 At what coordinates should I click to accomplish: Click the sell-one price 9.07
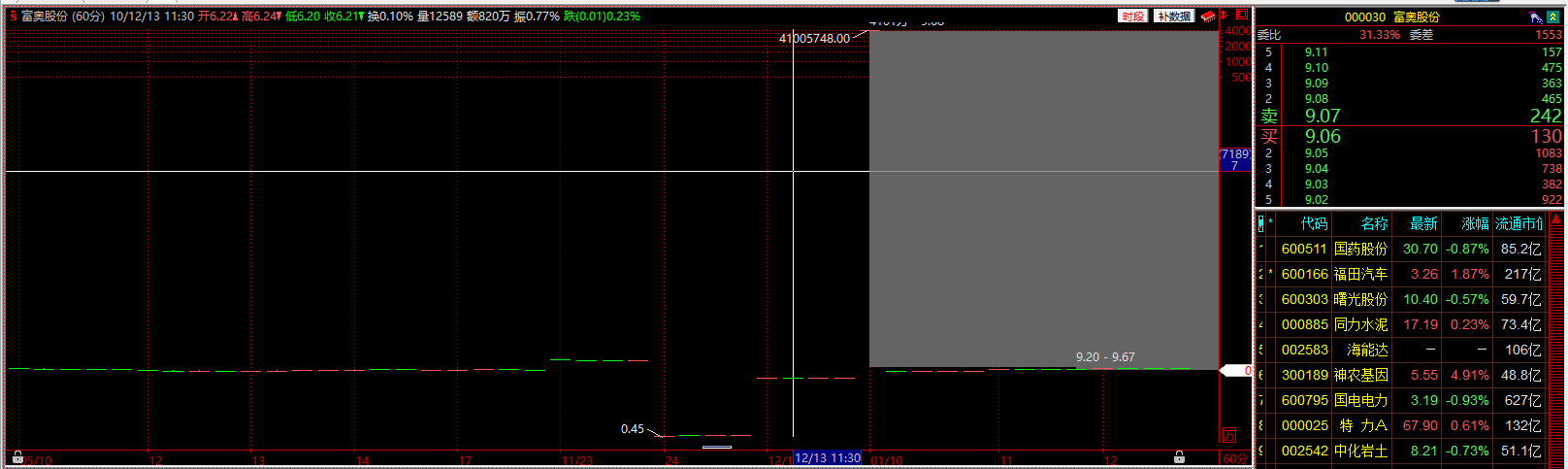click(x=1323, y=117)
